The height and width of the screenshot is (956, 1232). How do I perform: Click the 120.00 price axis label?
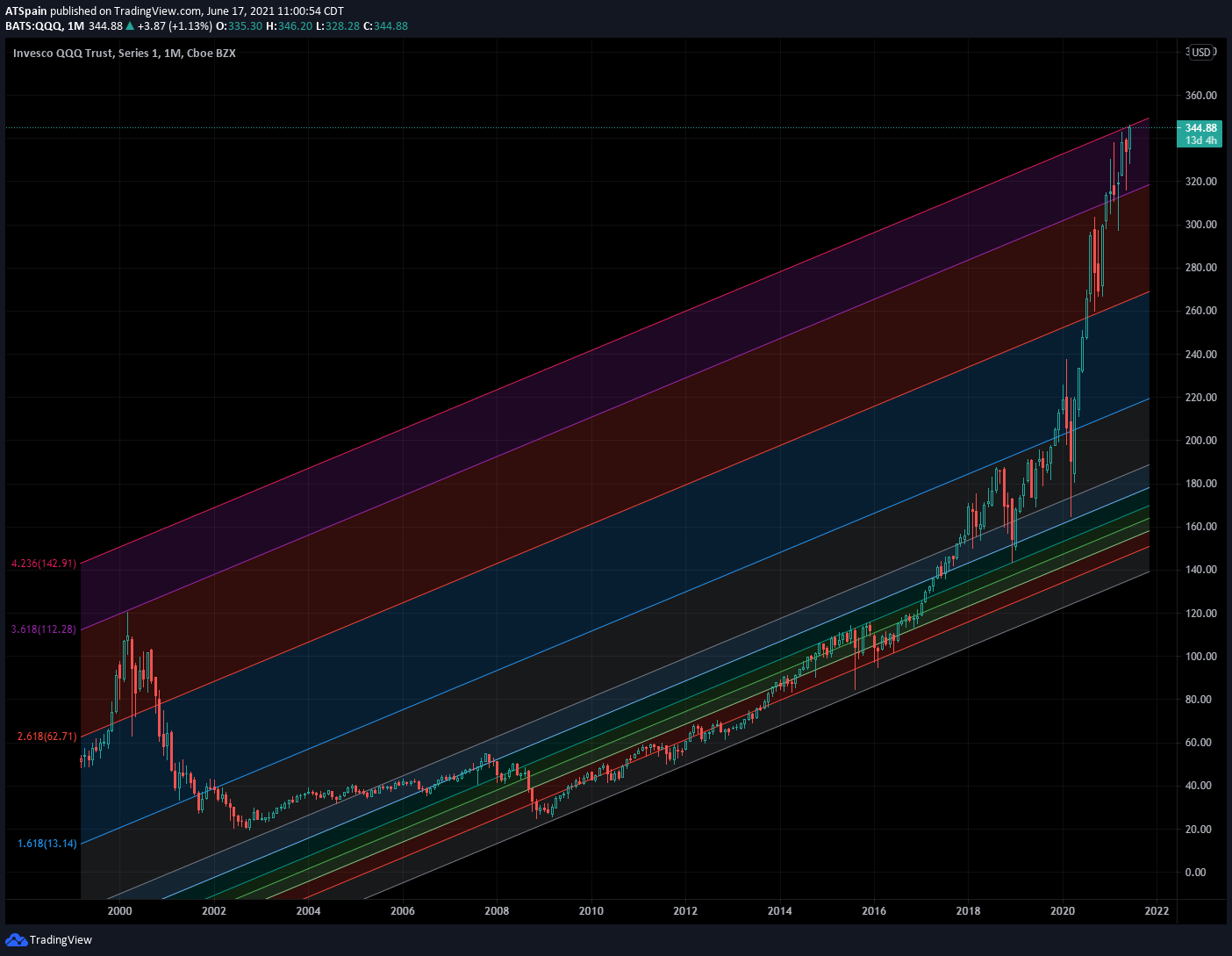tap(1200, 614)
